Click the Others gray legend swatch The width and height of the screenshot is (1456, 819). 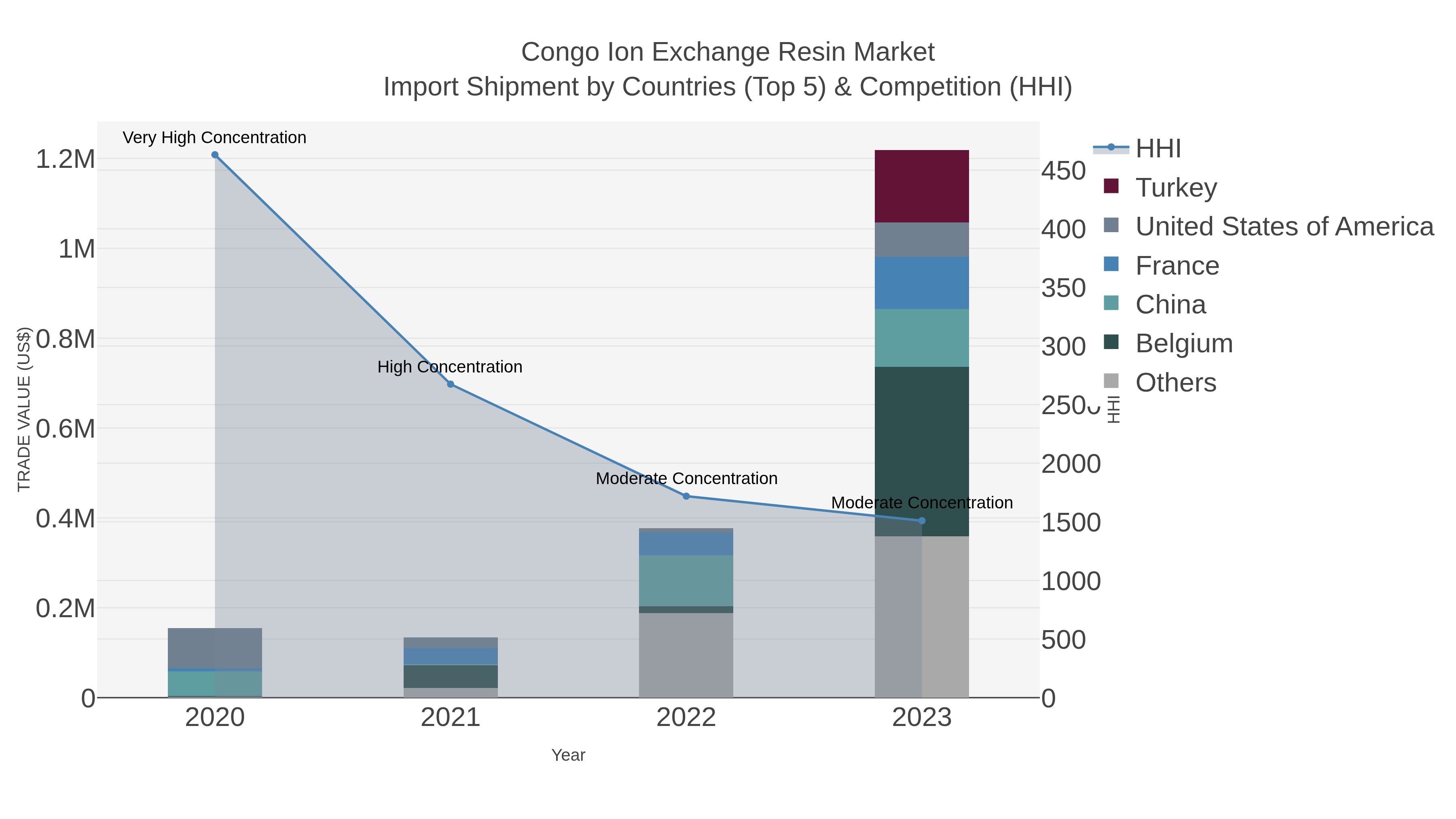pos(1111,381)
